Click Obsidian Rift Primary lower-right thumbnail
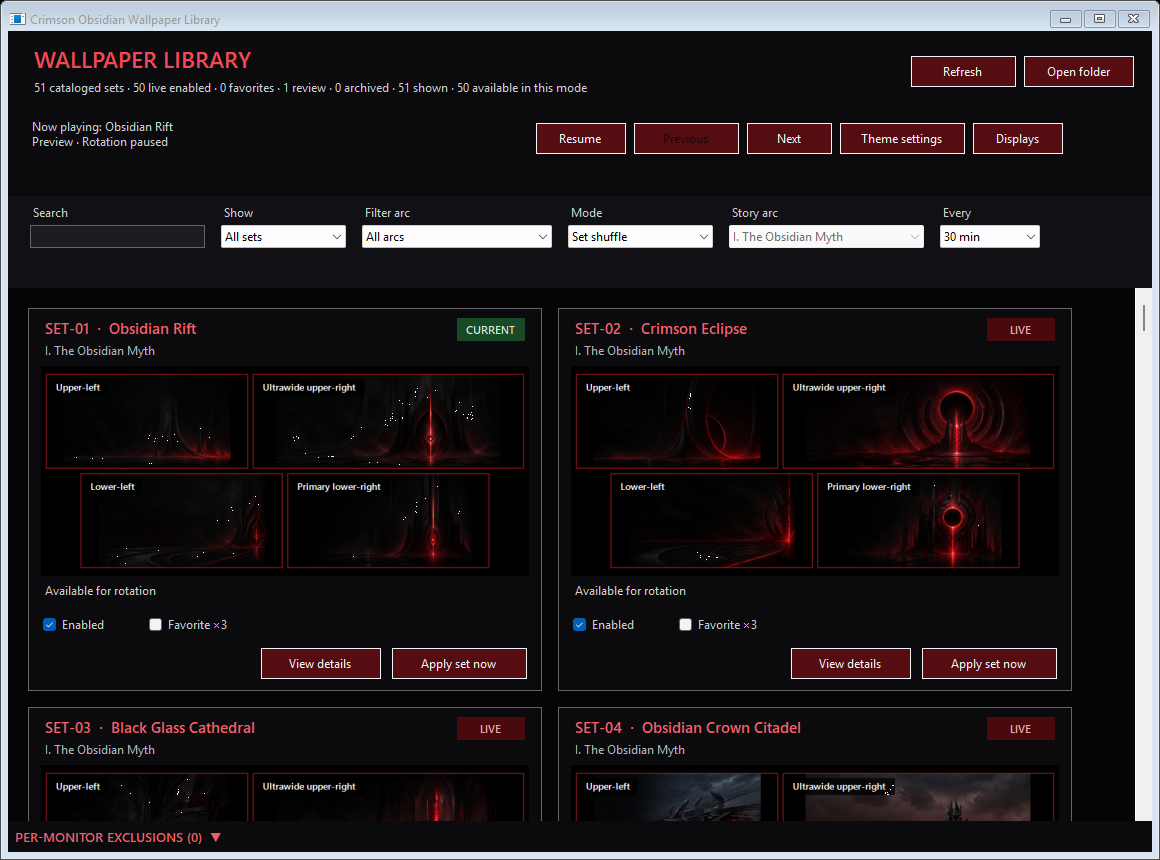1160x860 pixels. (x=388, y=520)
